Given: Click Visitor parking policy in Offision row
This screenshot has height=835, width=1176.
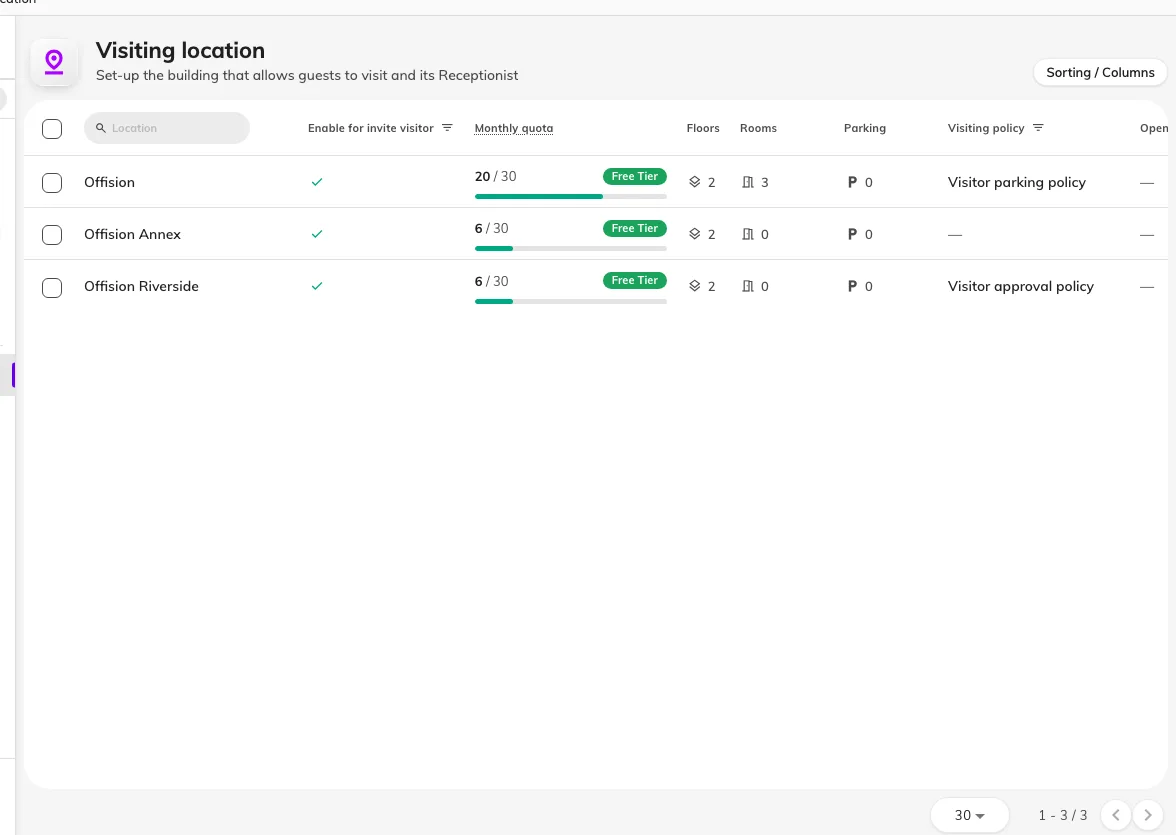Looking at the screenshot, I should 1016,182.
